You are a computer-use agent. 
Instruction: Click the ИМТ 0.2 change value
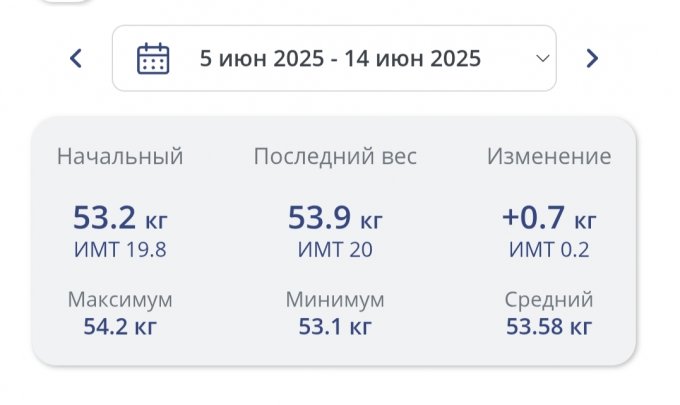(x=549, y=249)
